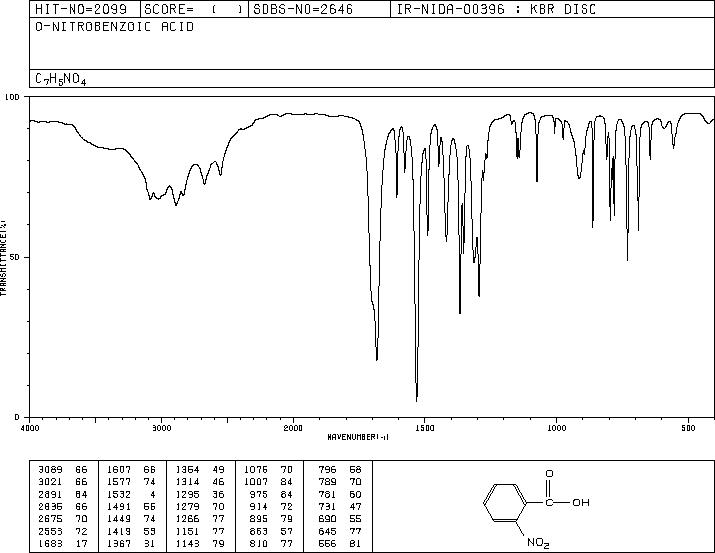Select peak value 1607 in the table
Image resolution: width=715 pixels, height=553 pixels.
coord(119,470)
